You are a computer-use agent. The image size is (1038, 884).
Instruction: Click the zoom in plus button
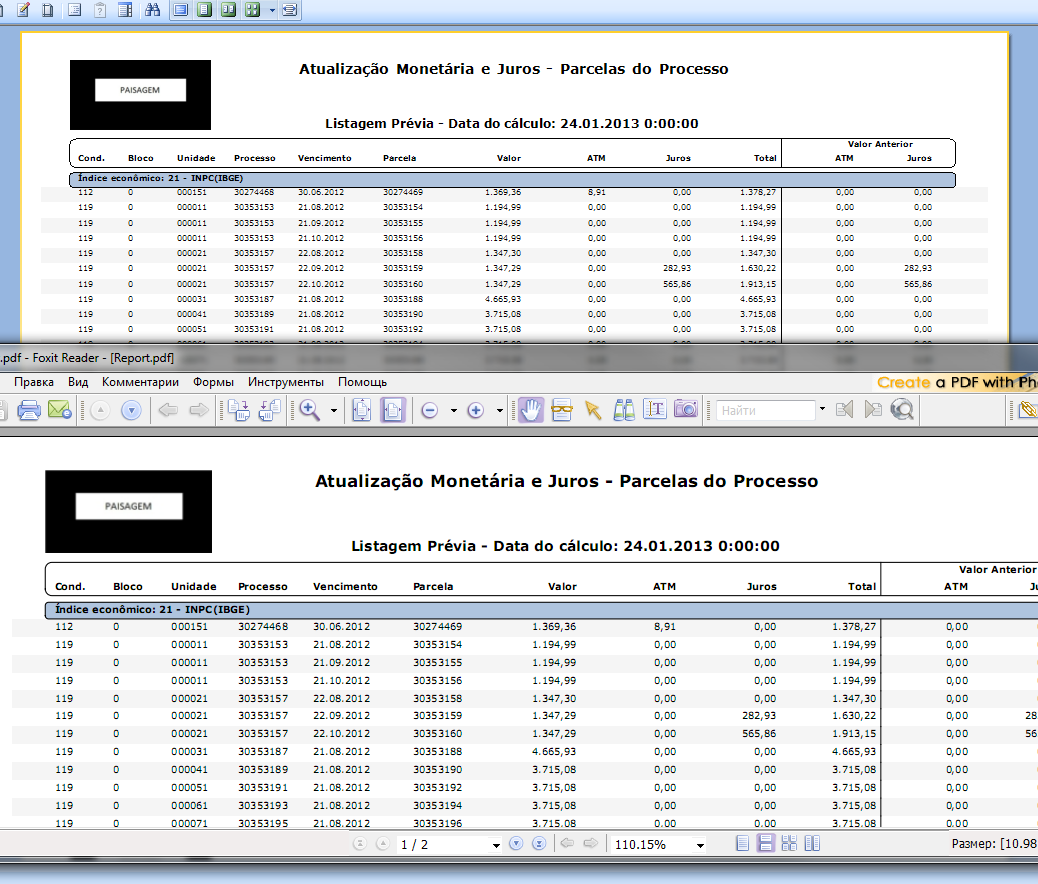click(475, 411)
